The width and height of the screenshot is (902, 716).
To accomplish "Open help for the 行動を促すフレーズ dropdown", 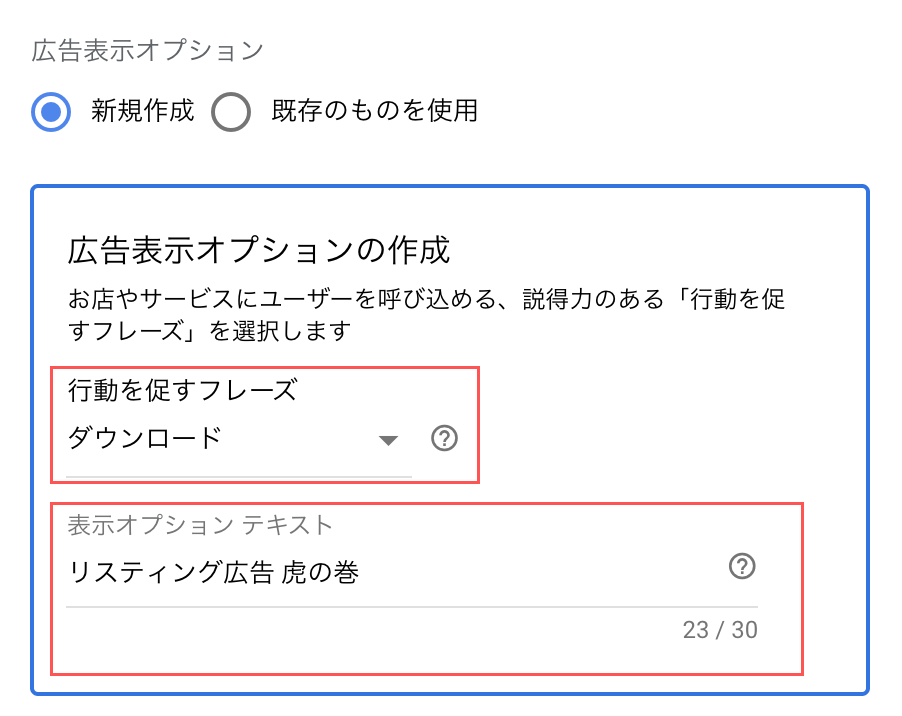I will click(x=444, y=439).
